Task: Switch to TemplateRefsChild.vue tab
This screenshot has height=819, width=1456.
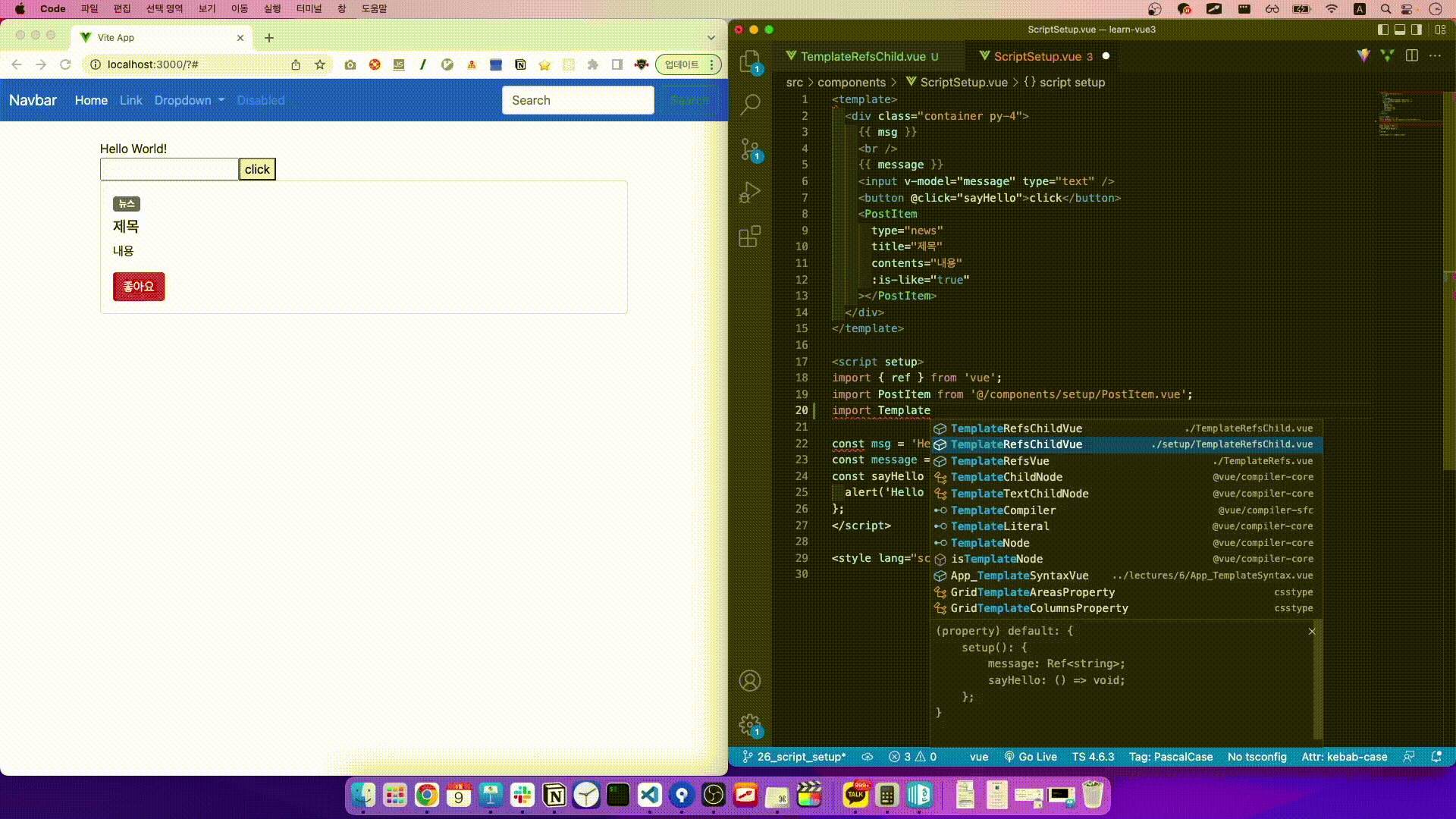Action: pyautogui.click(x=862, y=56)
